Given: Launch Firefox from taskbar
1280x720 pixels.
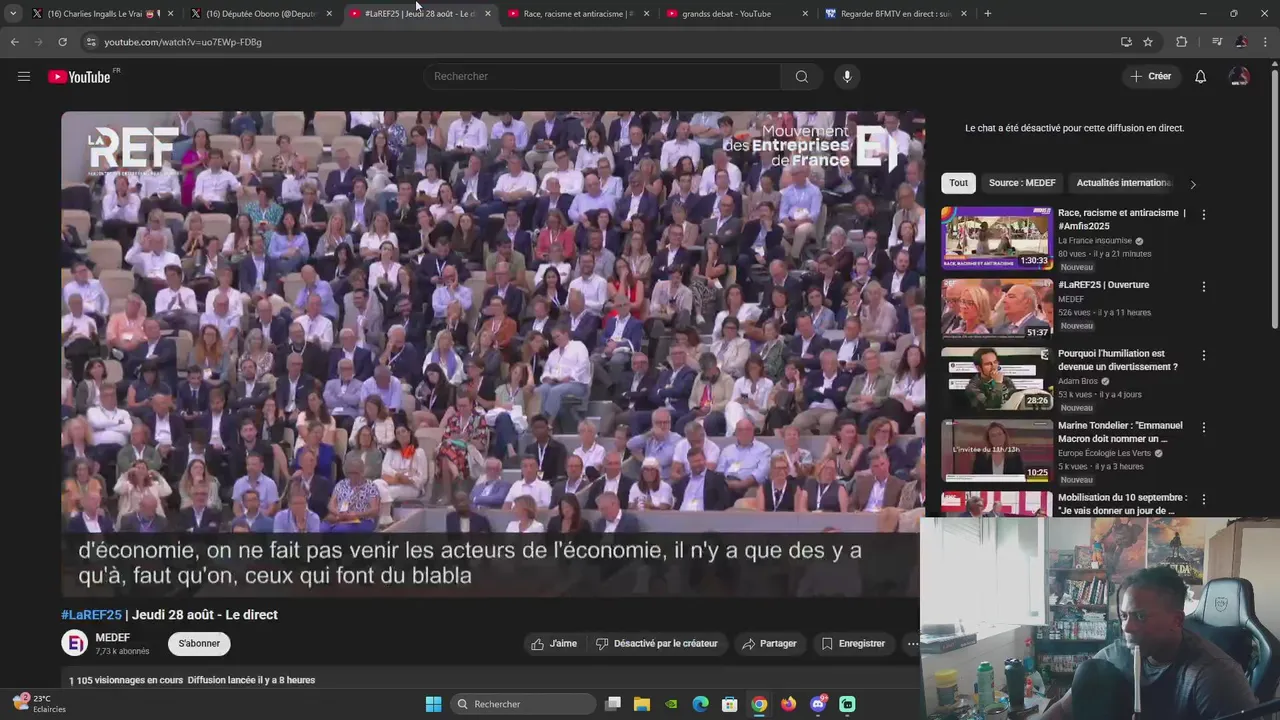Looking at the screenshot, I should pos(788,704).
